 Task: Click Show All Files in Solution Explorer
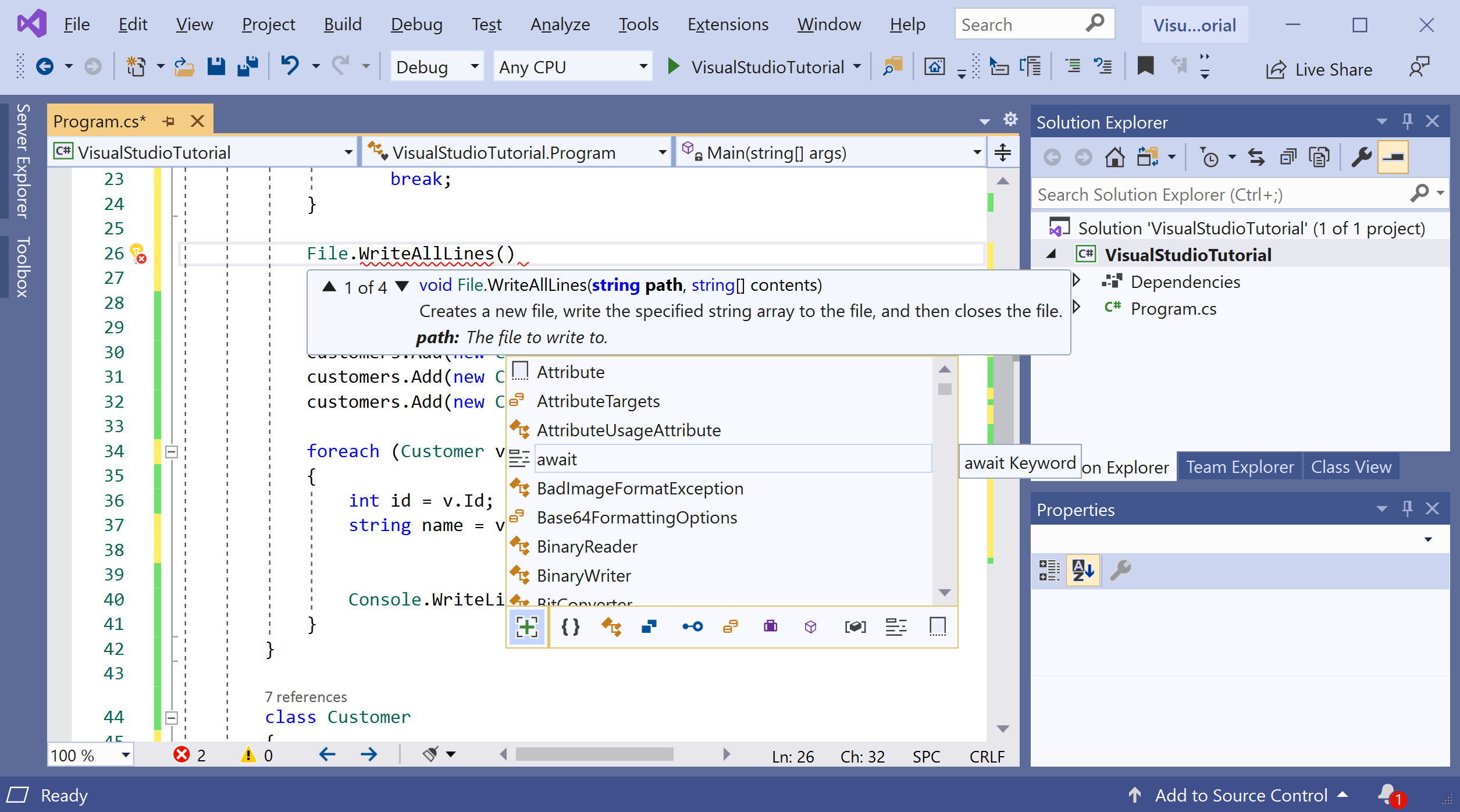pyautogui.click(x=1319, y=157)
